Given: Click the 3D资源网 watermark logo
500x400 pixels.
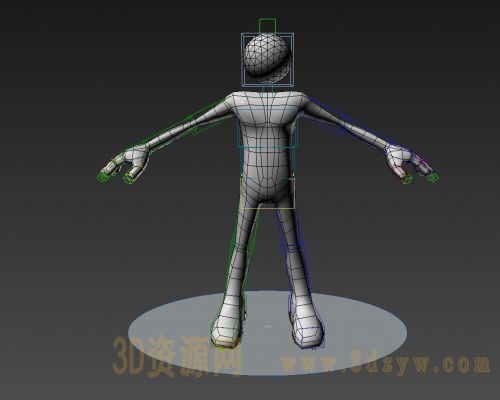Looking at the screenshot, I should (x=177, y=356).
